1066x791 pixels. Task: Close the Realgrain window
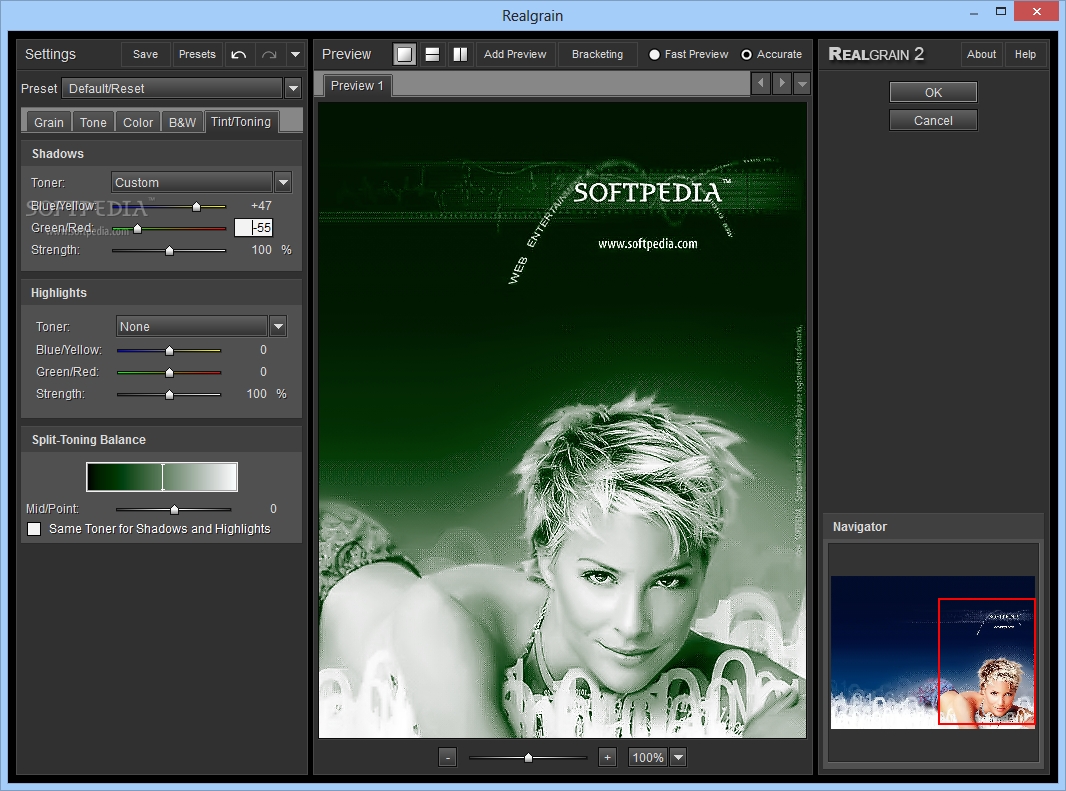[1037, 12]
